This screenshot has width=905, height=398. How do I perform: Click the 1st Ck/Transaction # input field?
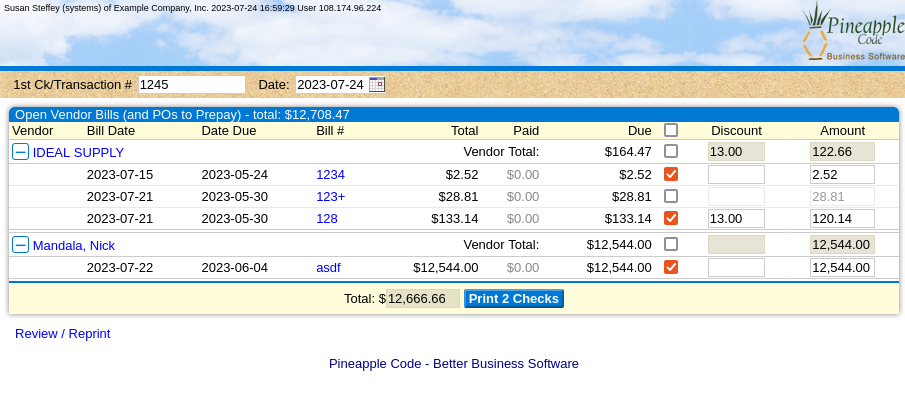(192, 85)
